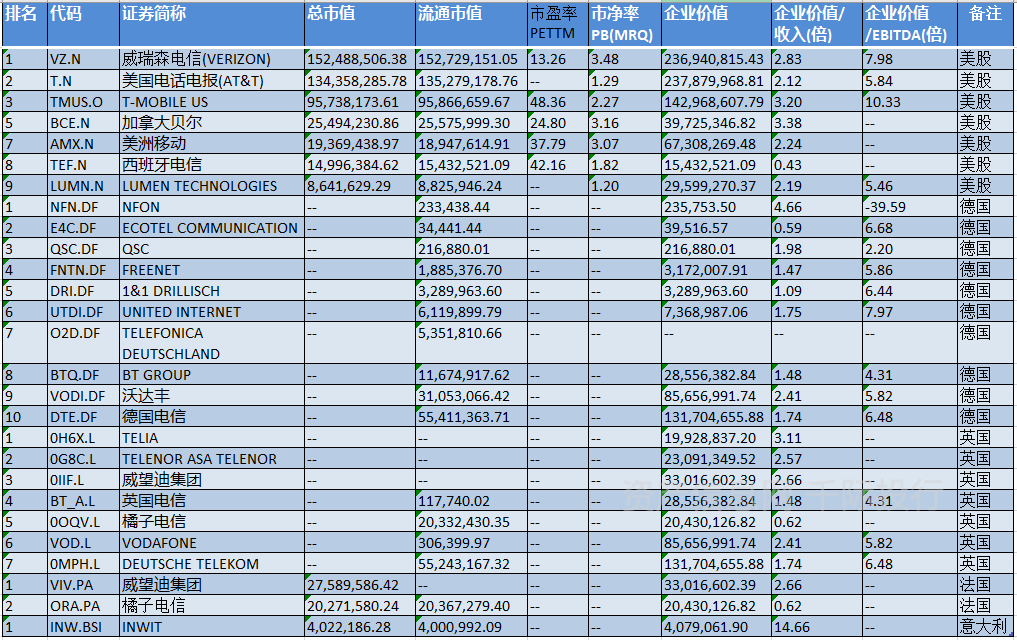The width and height of the screenshot is (1017, 640).
Task: Select the T-MOBILE US name cell
Action: [x=212, y=102]
